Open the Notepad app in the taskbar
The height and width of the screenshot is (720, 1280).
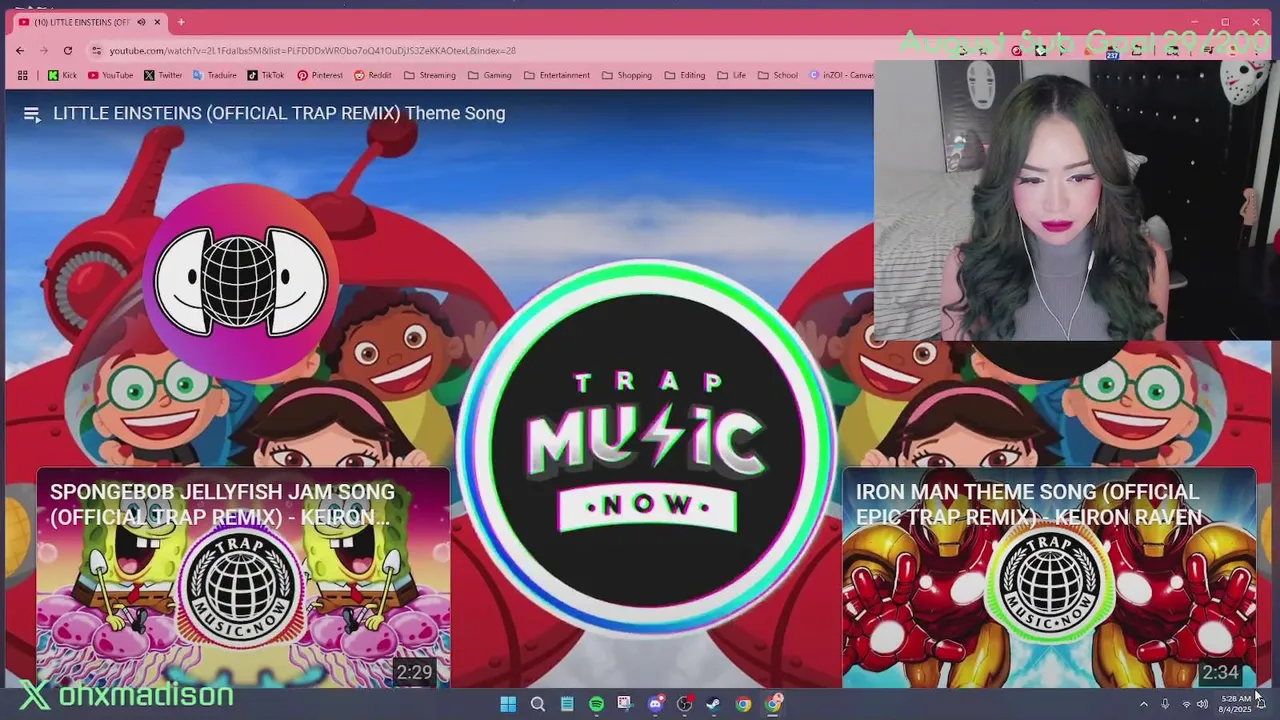point(567,704)
